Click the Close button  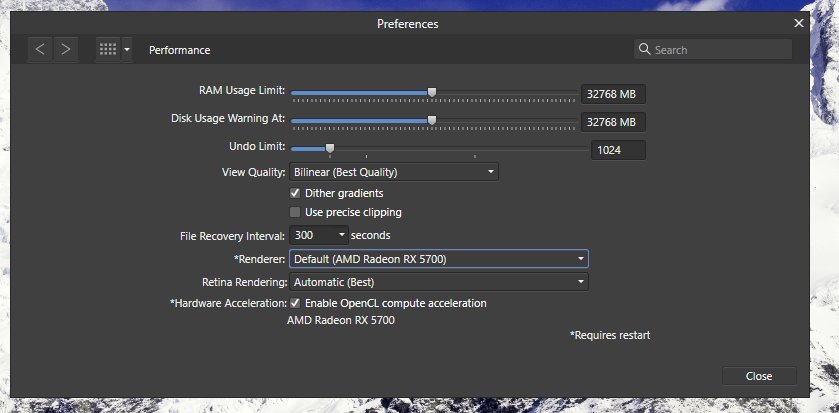(x=759, y=376)
